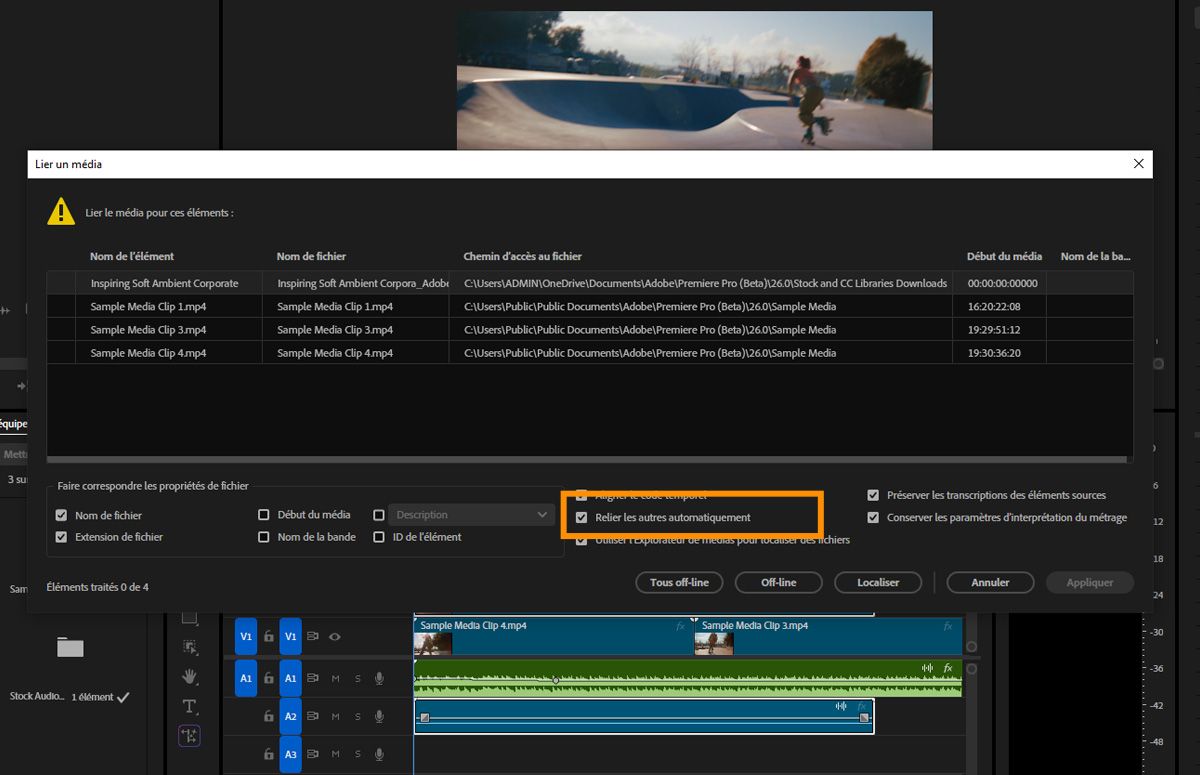Toggle lock on the A2 audio track

[x=268, y=716]
